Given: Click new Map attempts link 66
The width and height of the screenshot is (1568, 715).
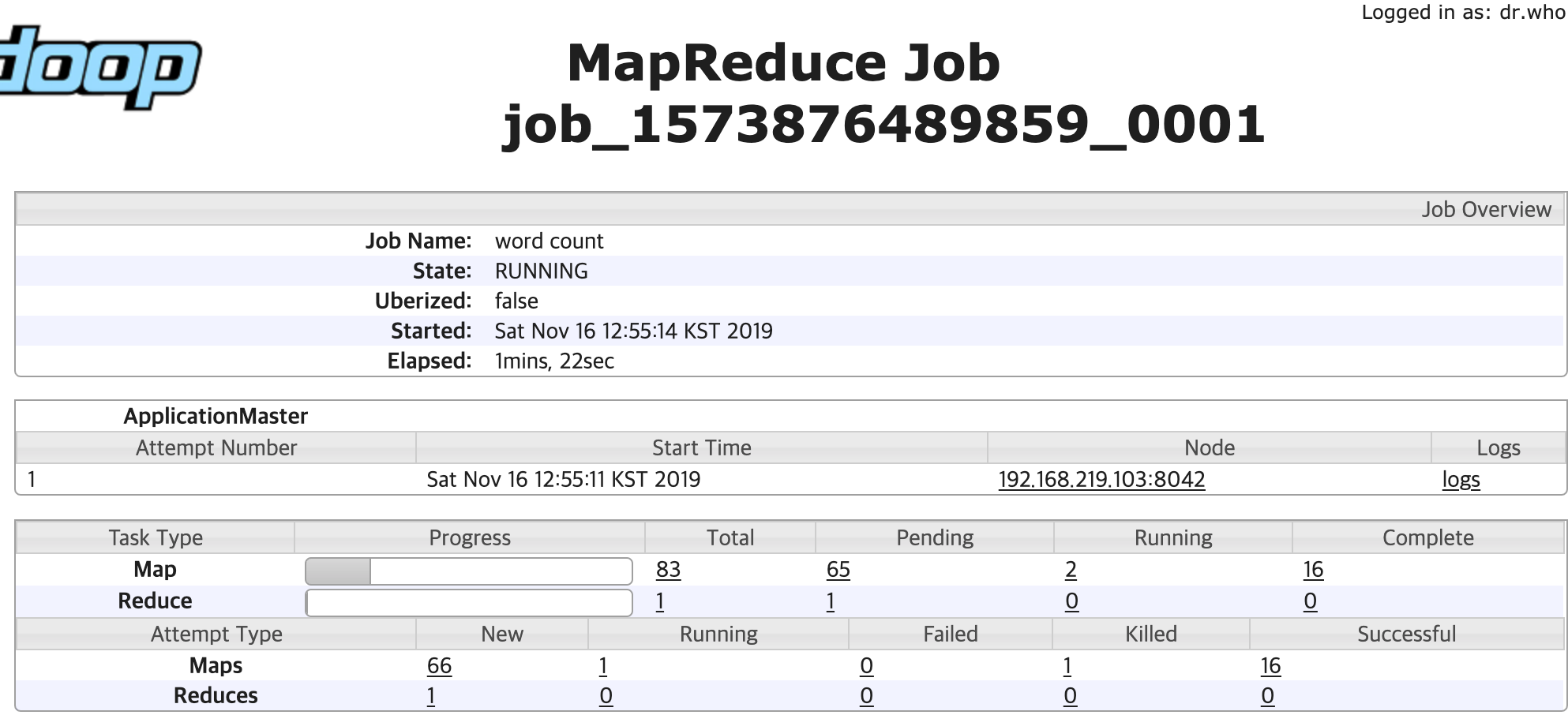Looking at the screenshot, I should click(x=439, y=665).
